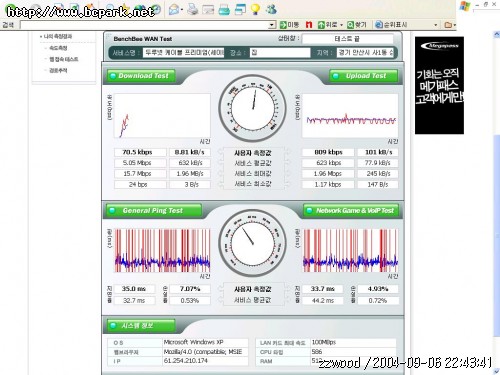Screen dimensions: 500x375
Task: Open the dropdown arrow beside 순위표시
Action: (x=435, y=25)
